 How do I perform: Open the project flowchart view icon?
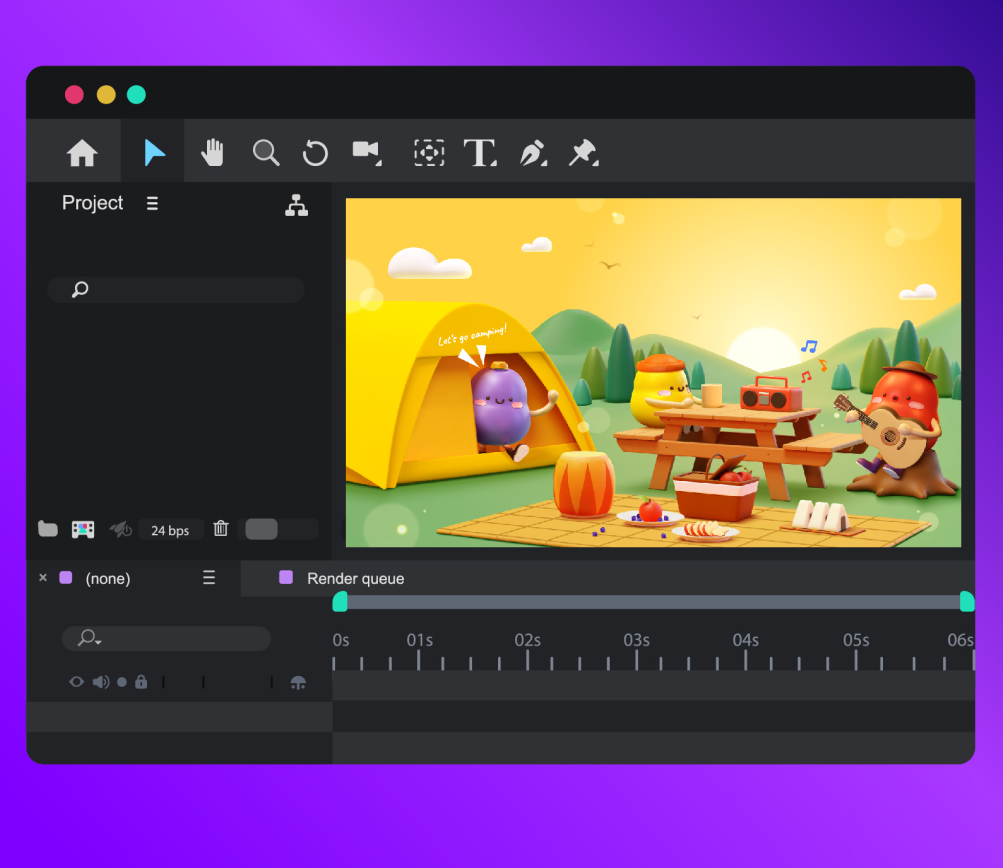[x=296, y=204]
